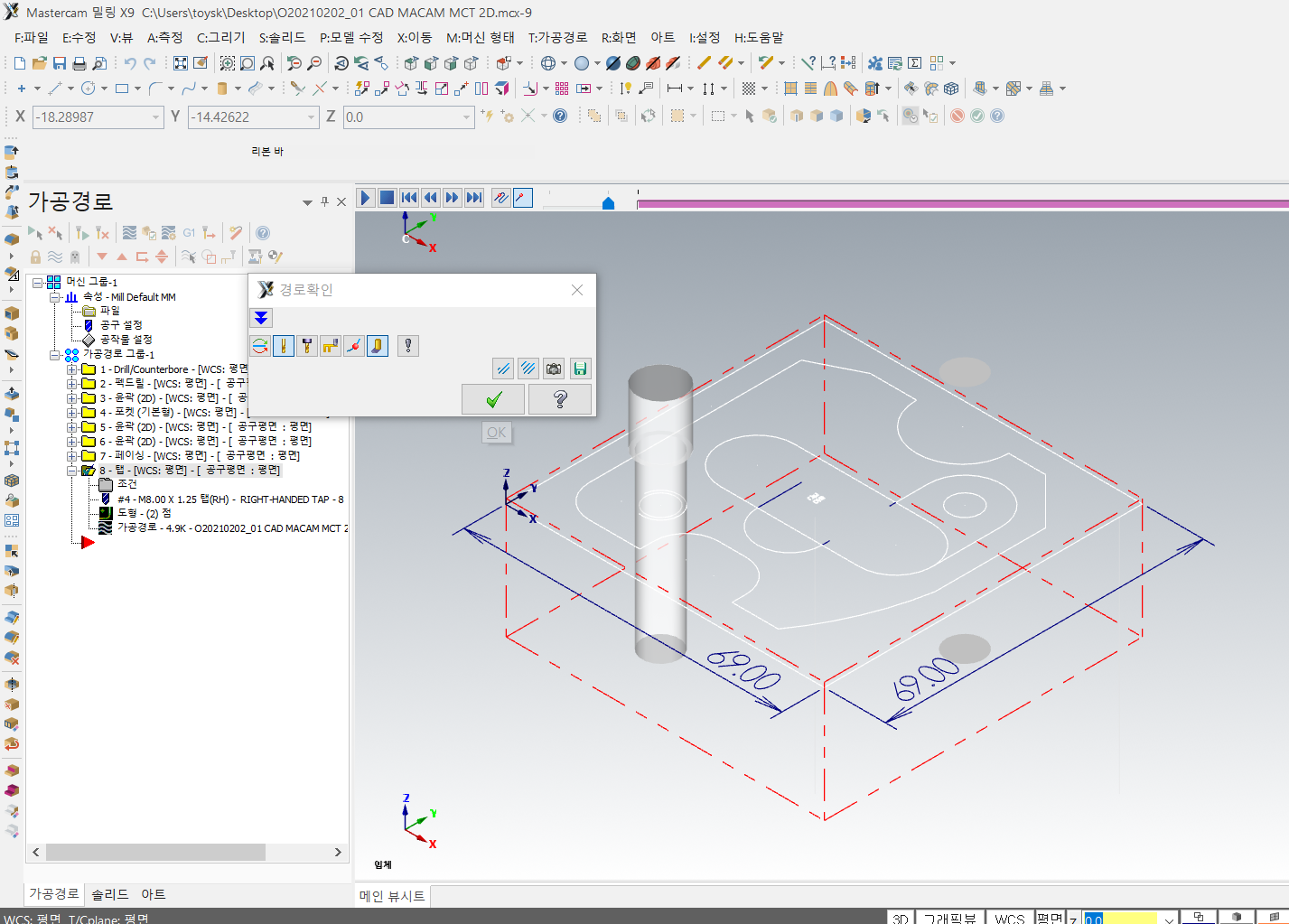Click the WCS status bar button
This screenshot has height=924, width=1289.
tap(1009, 918)
